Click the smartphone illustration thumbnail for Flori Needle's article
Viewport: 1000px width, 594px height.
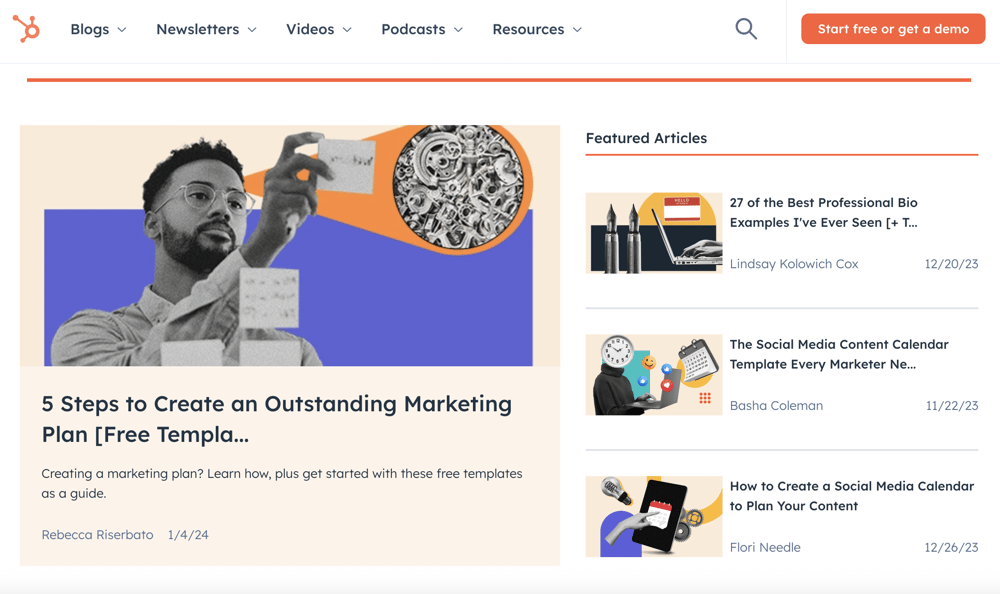pos(653,517)
